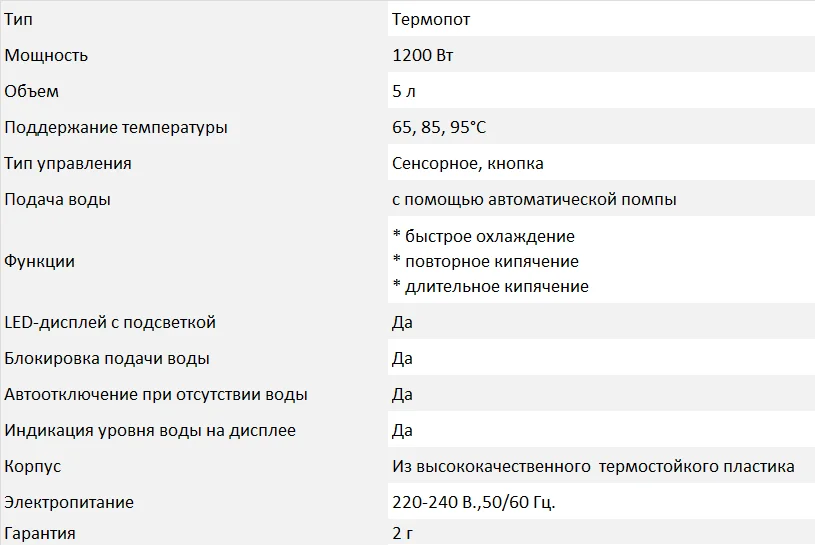
Task: Click the 'Подача воды' label
Action: 57,200
